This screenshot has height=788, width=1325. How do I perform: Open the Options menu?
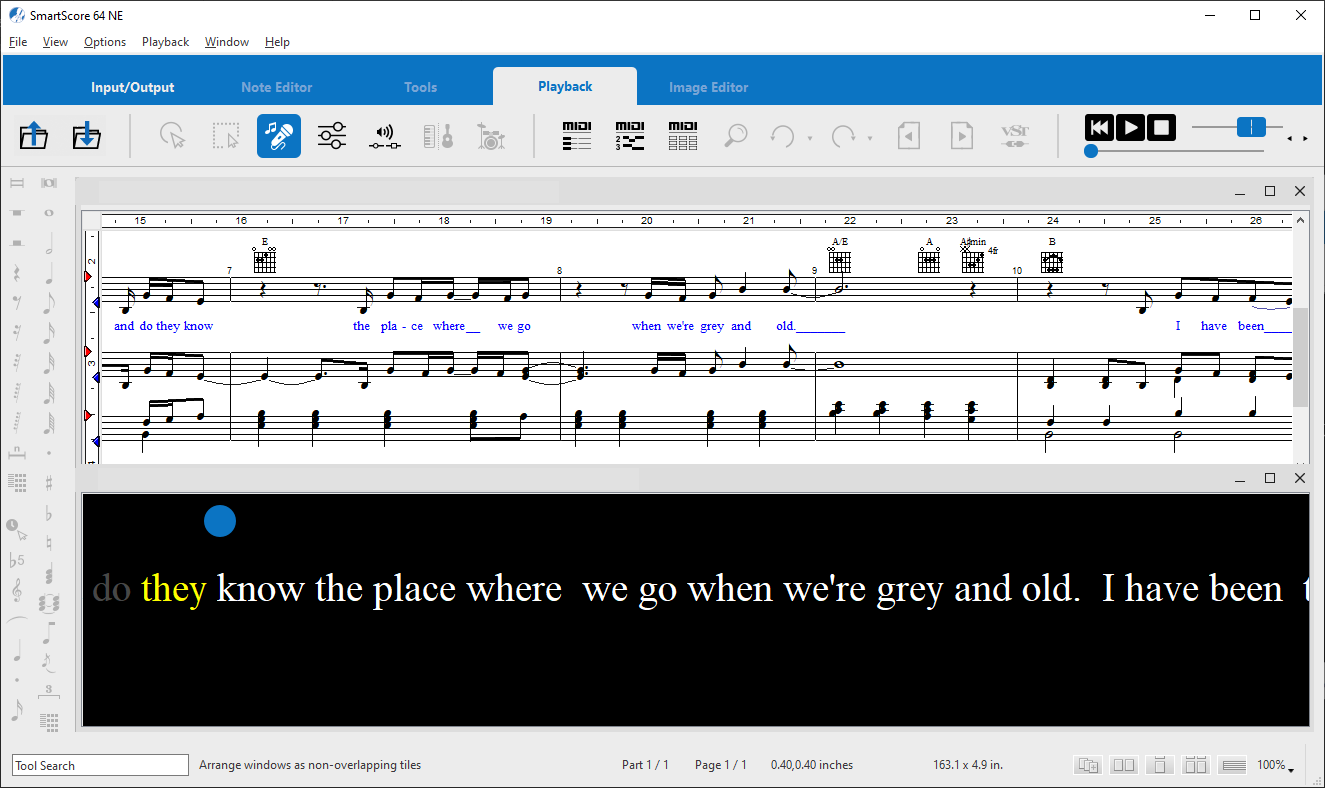tap(105, 42)
